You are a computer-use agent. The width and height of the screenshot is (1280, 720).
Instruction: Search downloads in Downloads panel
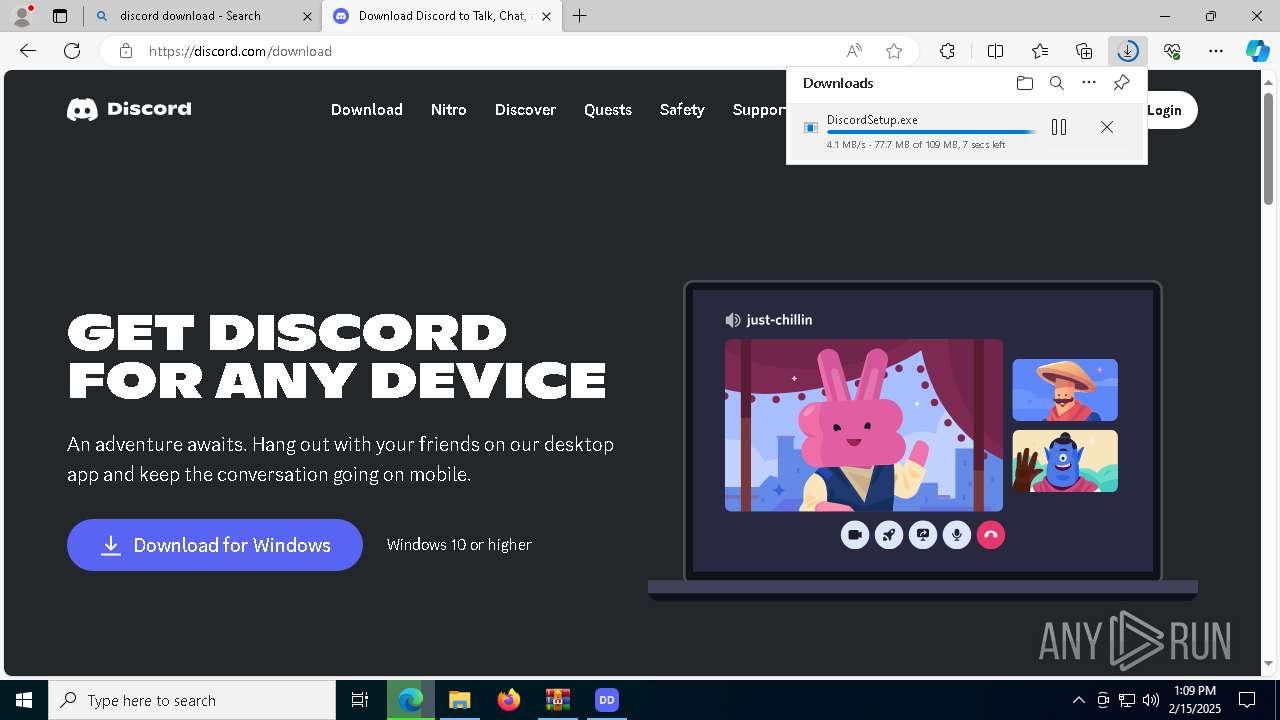pyautogui.click(x=1056, y=83)
